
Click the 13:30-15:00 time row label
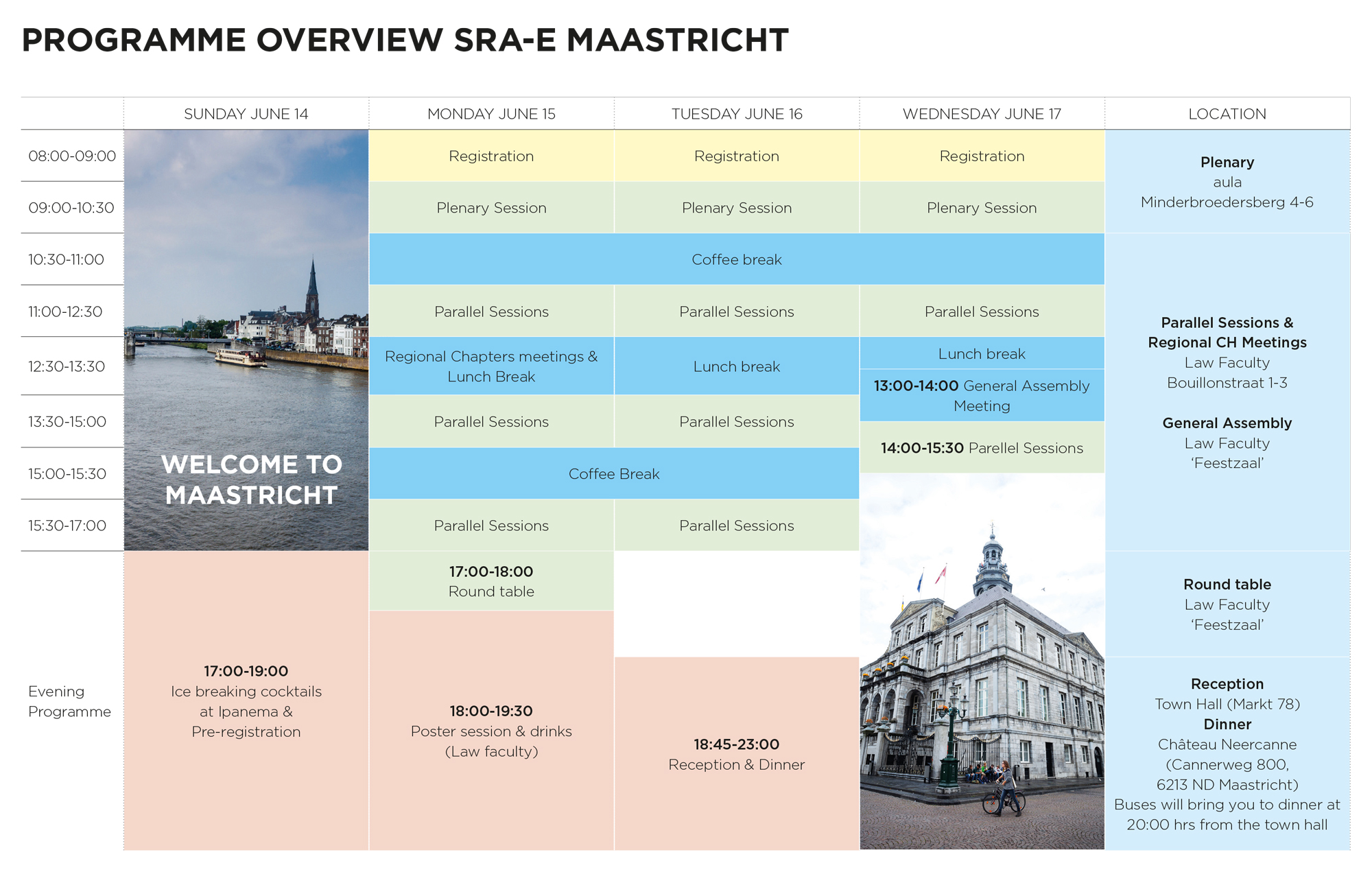tap(67, 421)
